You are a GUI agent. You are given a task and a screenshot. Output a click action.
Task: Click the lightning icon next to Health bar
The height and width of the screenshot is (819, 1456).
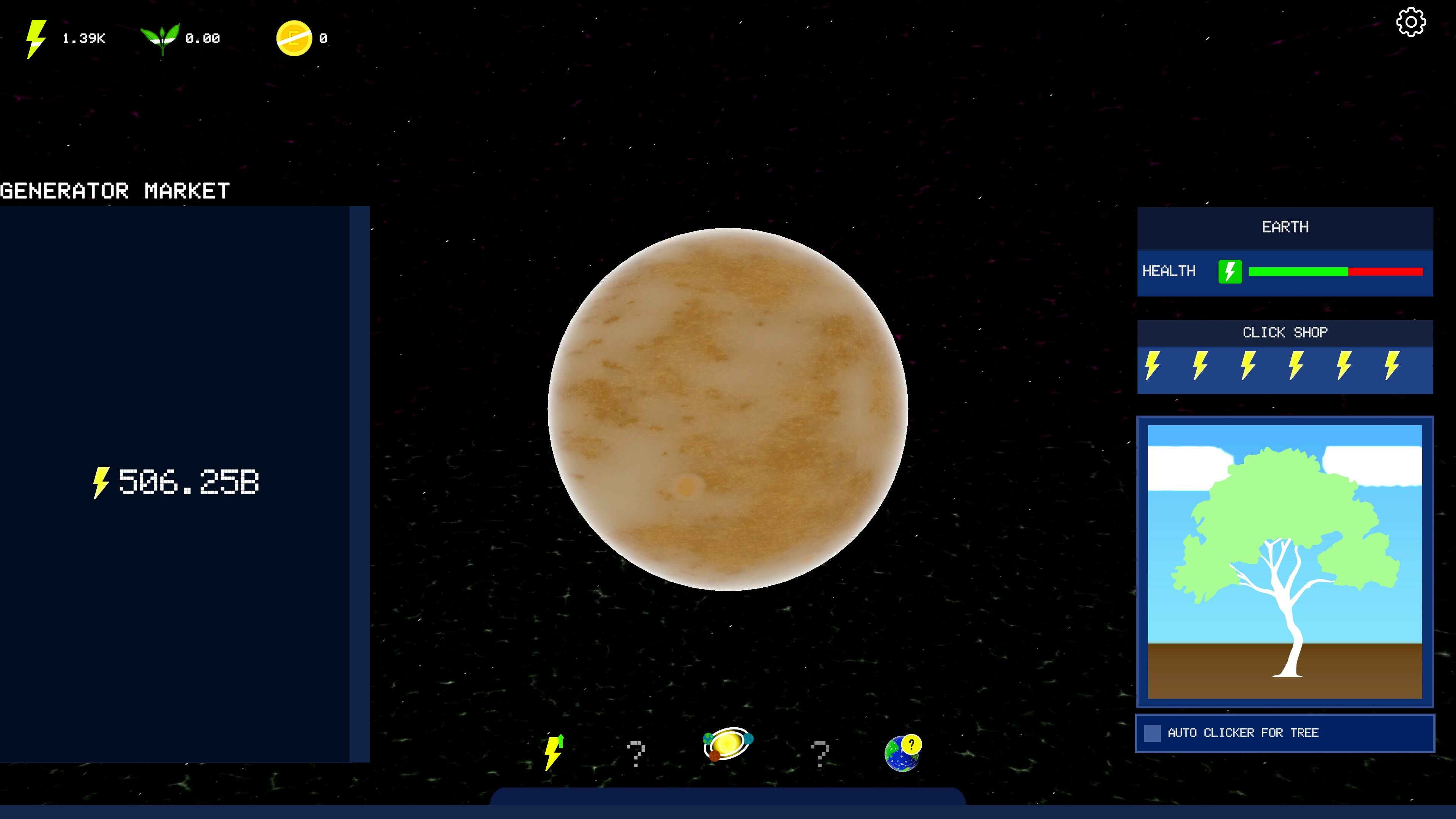pos(1230,272)
